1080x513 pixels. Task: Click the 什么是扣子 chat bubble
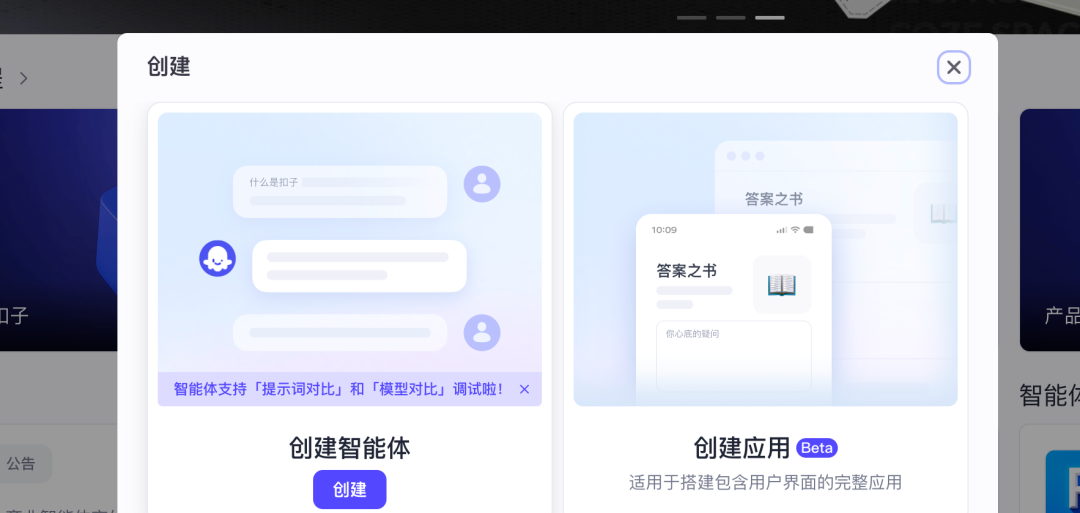(x=340, y=191)
